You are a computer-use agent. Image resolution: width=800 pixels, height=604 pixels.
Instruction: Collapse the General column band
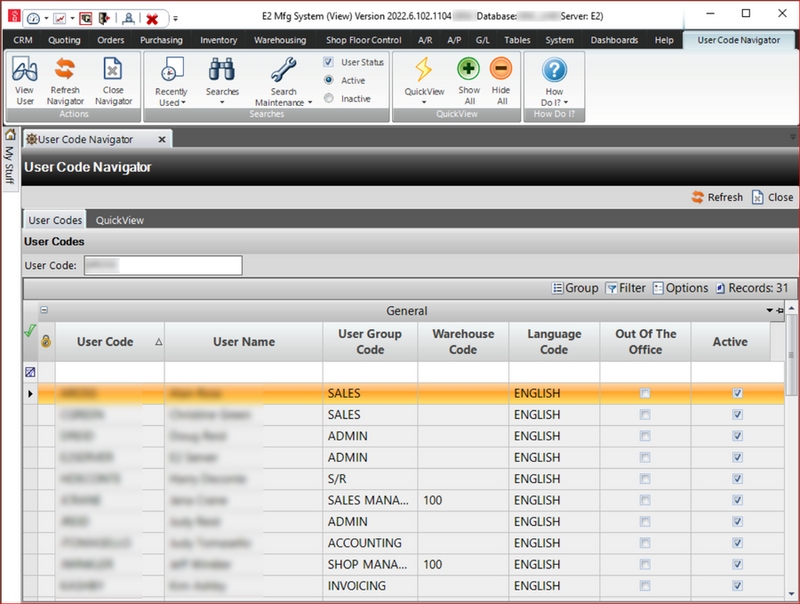44,310
